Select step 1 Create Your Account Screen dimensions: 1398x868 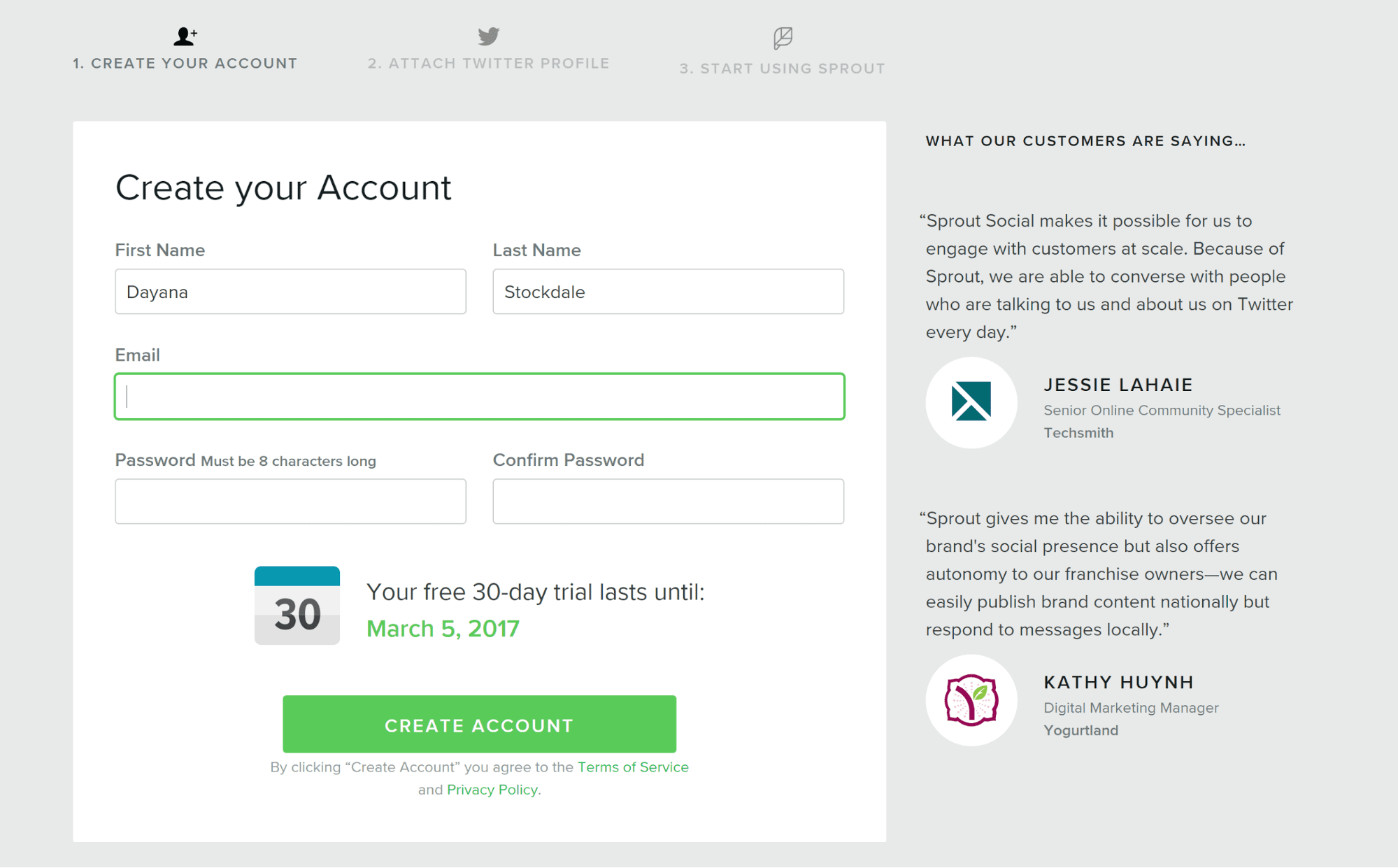pos(185,64)
